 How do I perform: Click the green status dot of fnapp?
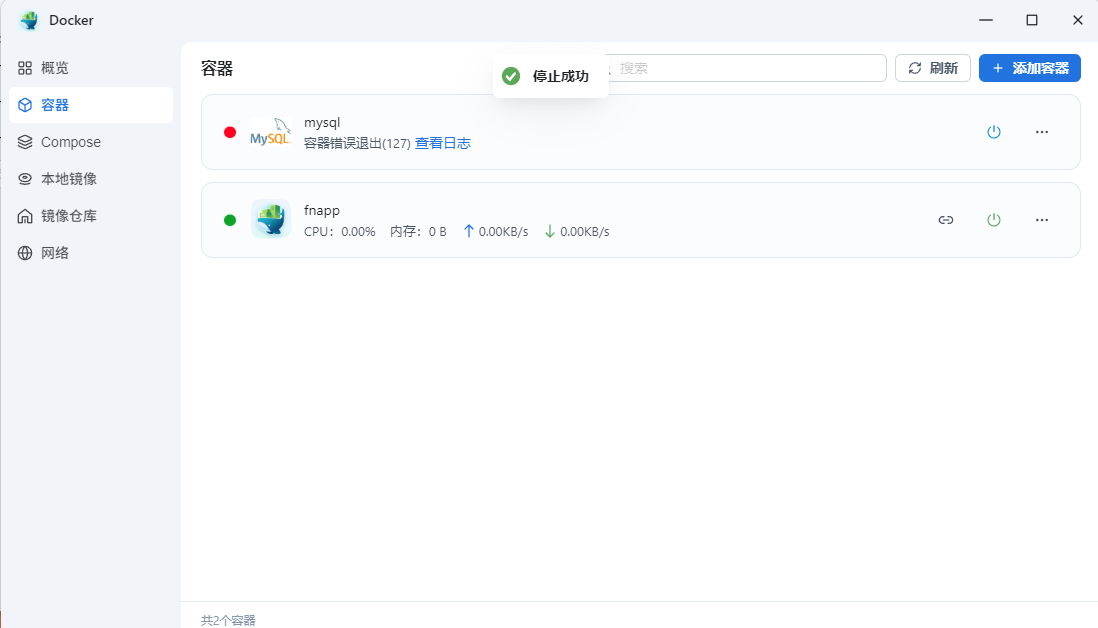(230, 221)
